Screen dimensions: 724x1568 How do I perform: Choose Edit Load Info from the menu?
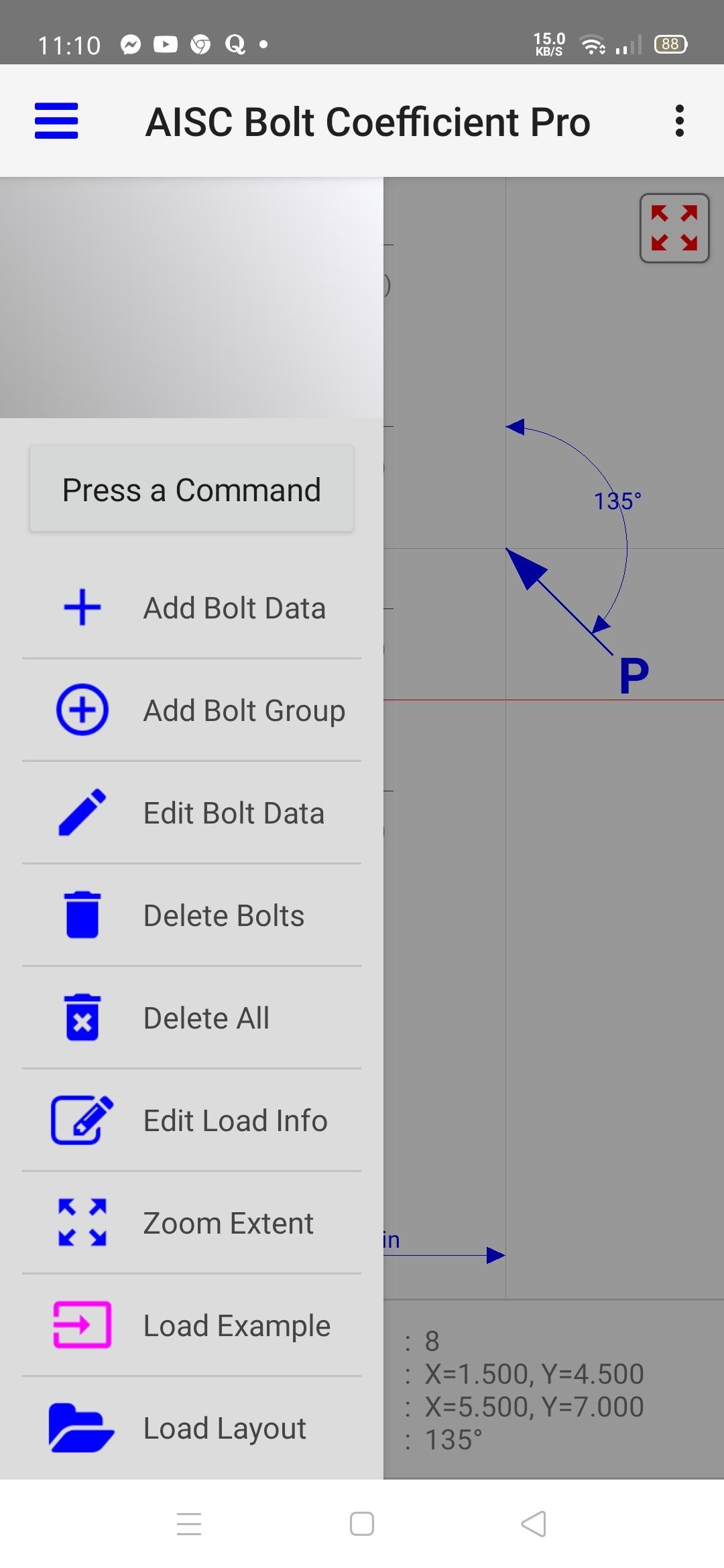[235, 1119]
